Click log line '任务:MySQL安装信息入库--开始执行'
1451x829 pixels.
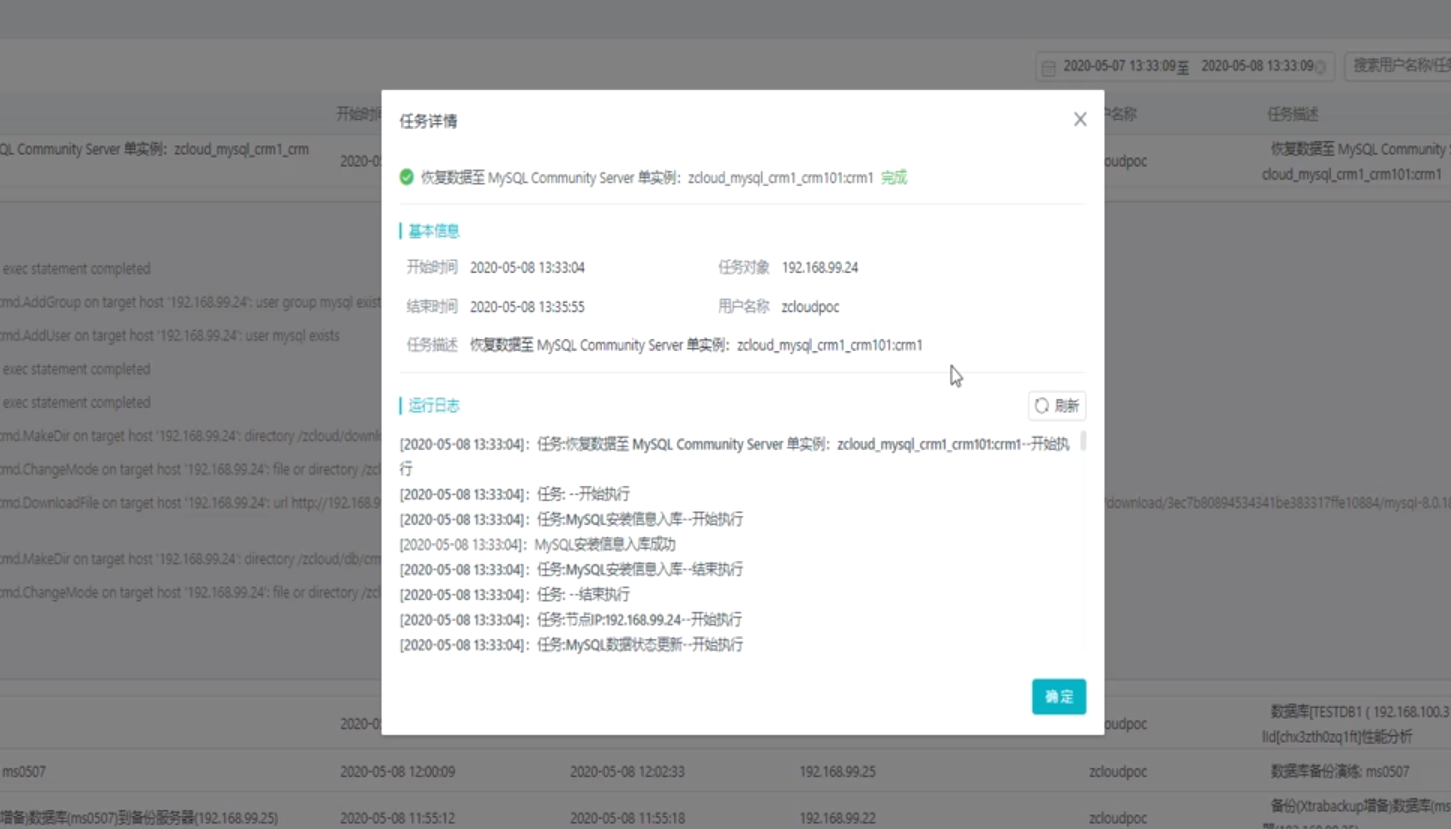pyautogui.click(x=571, y=520)
